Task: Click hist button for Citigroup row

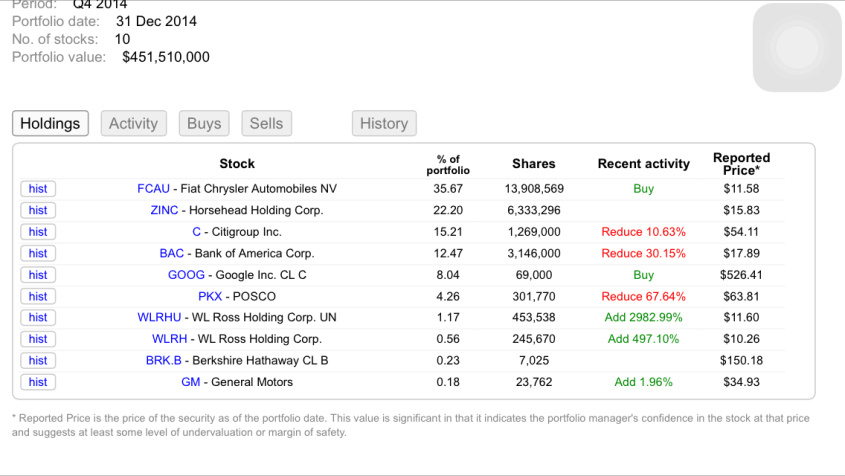Action: click(x=38, y=232)
